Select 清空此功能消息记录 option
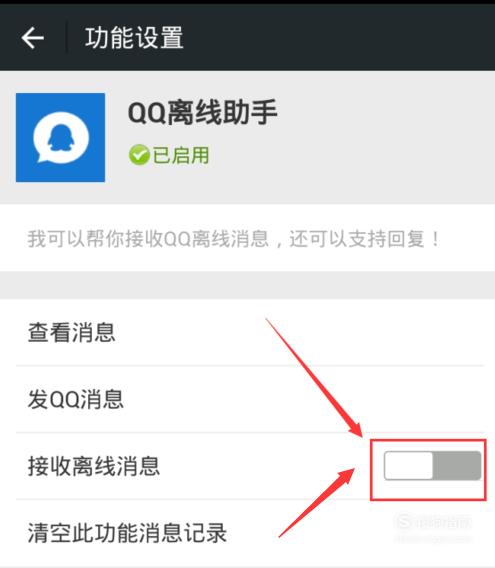 [250, 533]
